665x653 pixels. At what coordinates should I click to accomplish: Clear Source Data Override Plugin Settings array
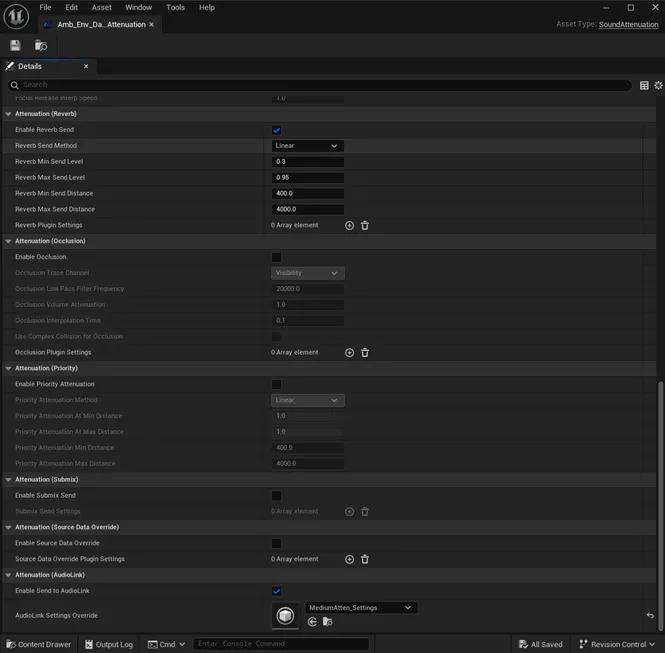365,559
